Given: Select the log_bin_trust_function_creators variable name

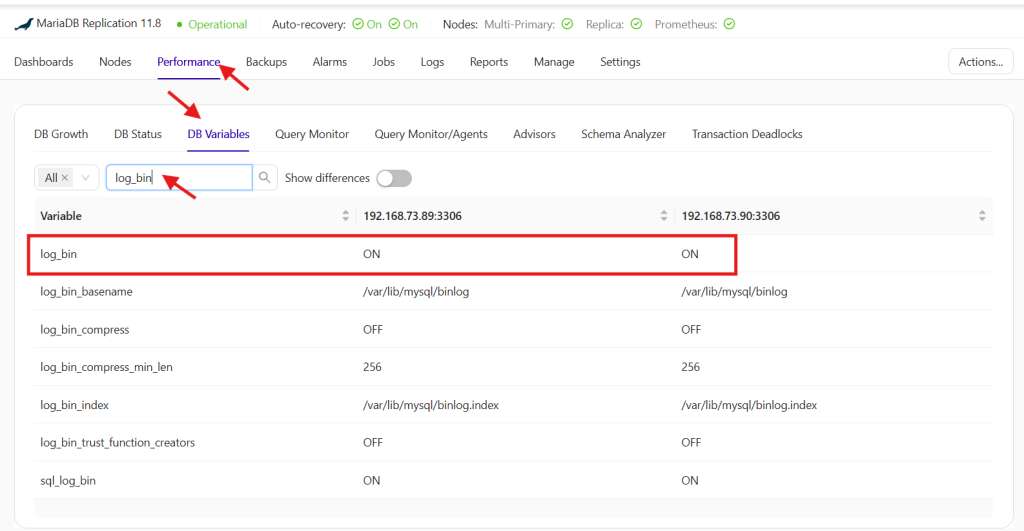Looking at the screenshot, I should coord(117,443).
